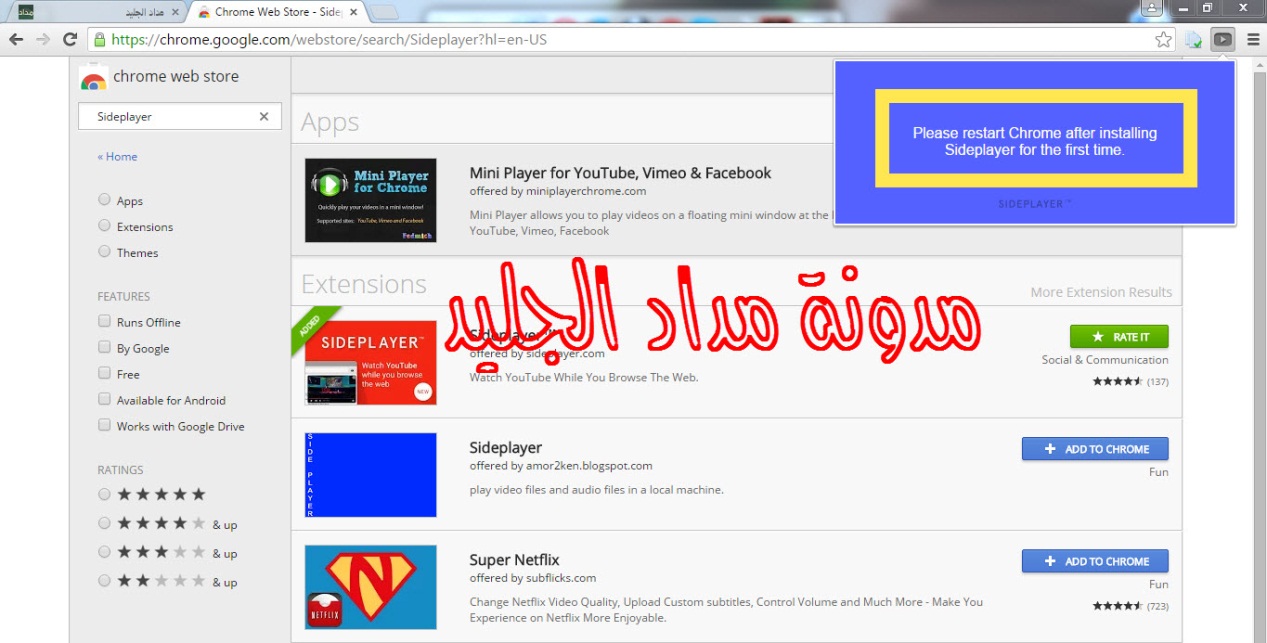Screen dimensions: 1267x643
Task: Tick Available for Android checkbox
Action: click(104, 399)
